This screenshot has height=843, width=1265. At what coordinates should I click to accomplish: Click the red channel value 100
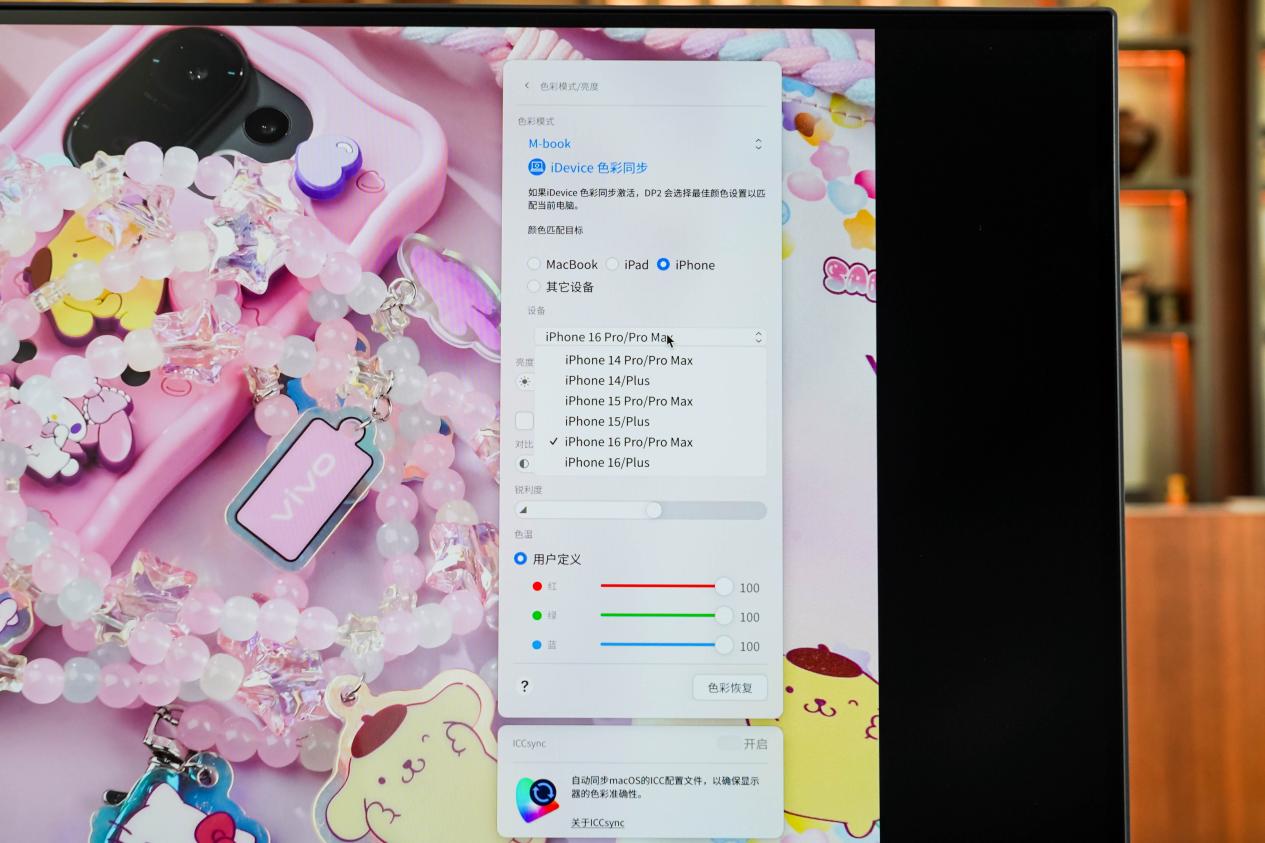pyautogui.click(x=750, y=588)
